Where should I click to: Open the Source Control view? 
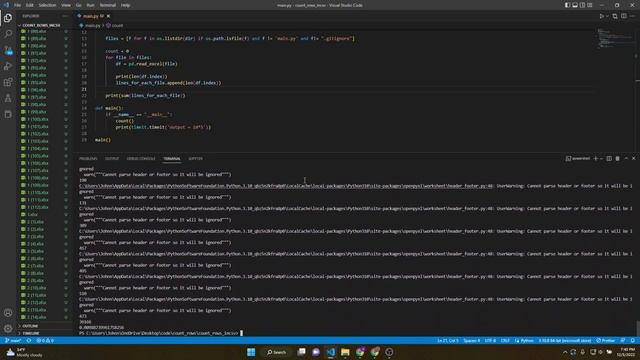(x=8, y=50)
